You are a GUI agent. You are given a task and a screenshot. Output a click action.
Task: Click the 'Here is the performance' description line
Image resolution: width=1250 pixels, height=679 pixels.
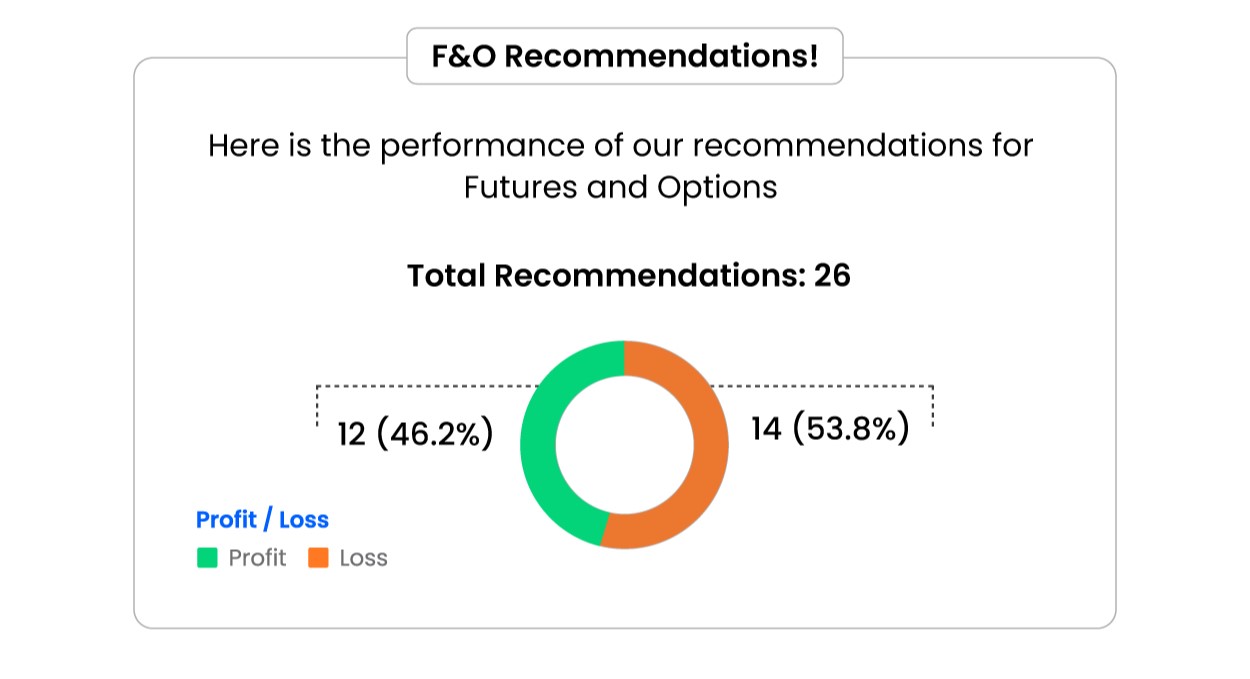pyautogui.click(x=620, y=146)
